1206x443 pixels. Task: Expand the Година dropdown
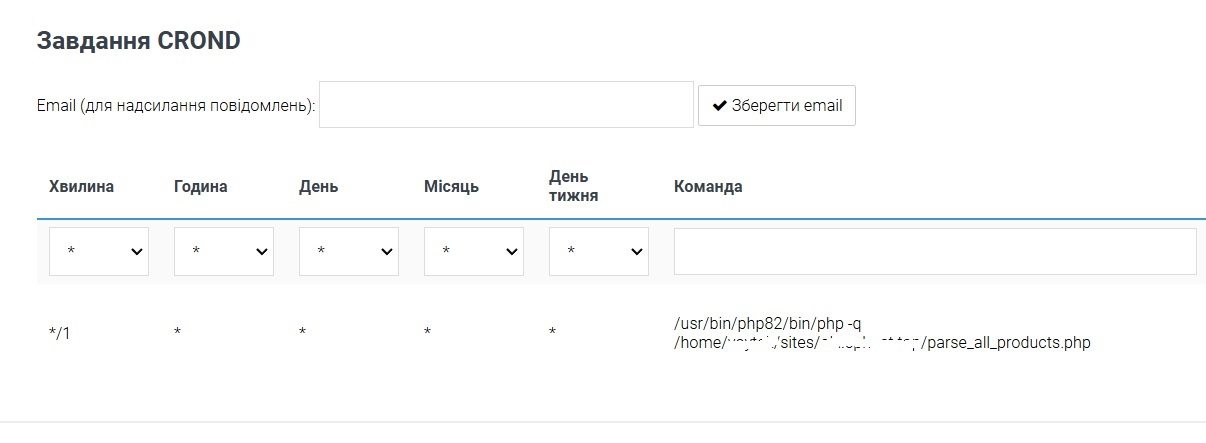(x=224, y=252)
